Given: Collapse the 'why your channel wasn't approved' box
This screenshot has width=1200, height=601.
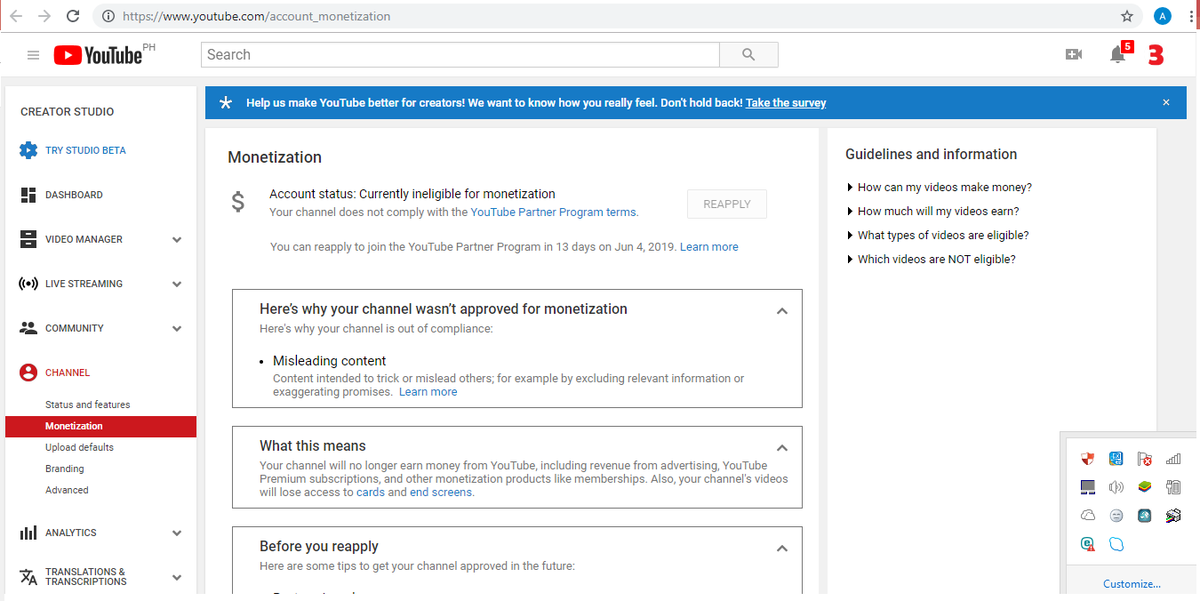Looking at the screenshot, I should tap(782, 311).
